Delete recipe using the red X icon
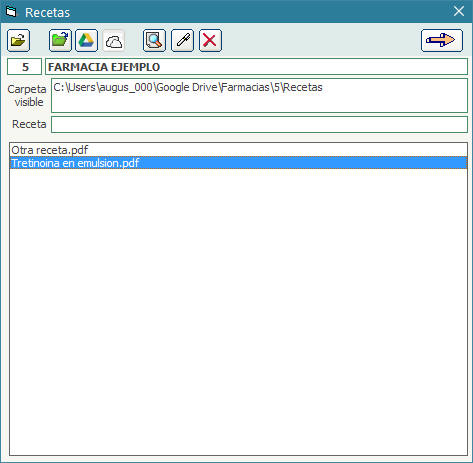Image resolution: width=473 pixels, height=463 pixels. coord(210,41)
